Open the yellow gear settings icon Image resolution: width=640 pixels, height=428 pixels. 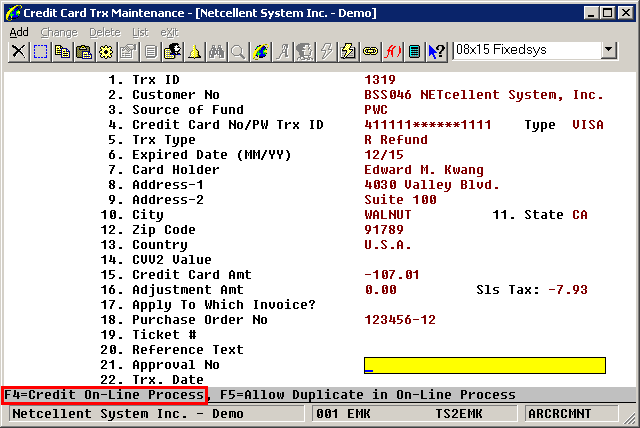click(x=107, y=52)
